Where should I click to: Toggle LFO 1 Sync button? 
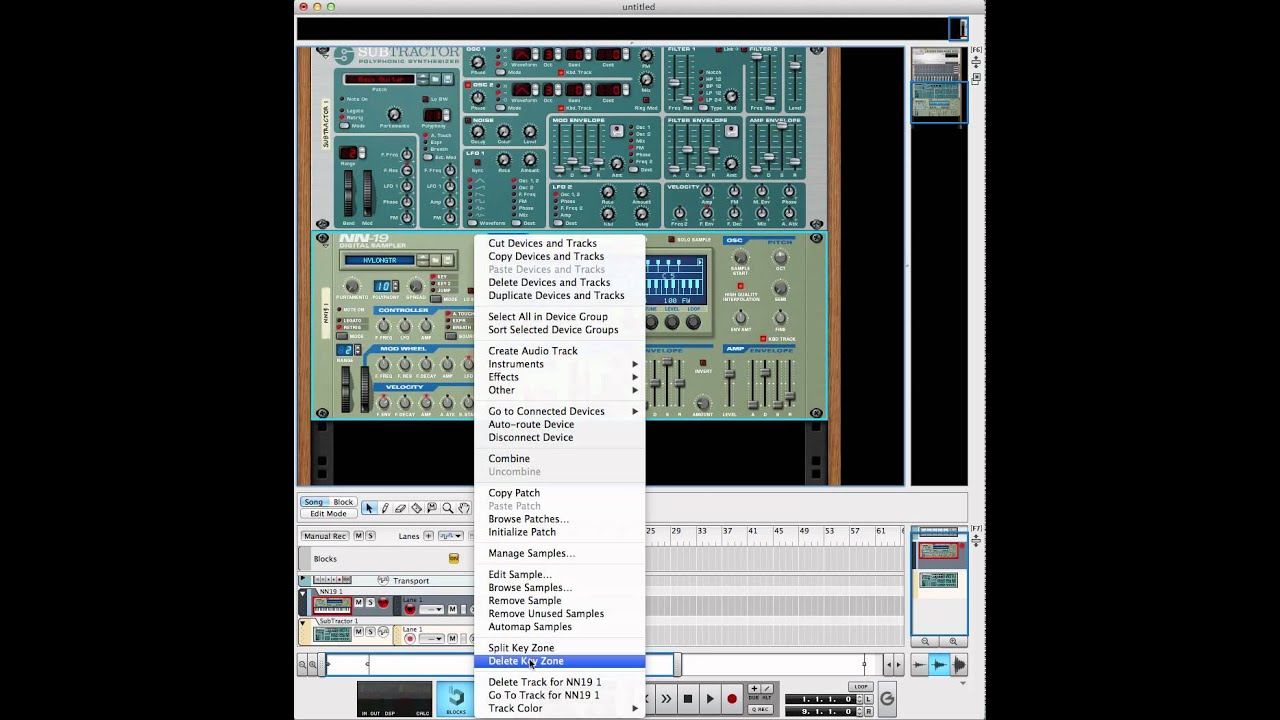click(x=478, y=162)
